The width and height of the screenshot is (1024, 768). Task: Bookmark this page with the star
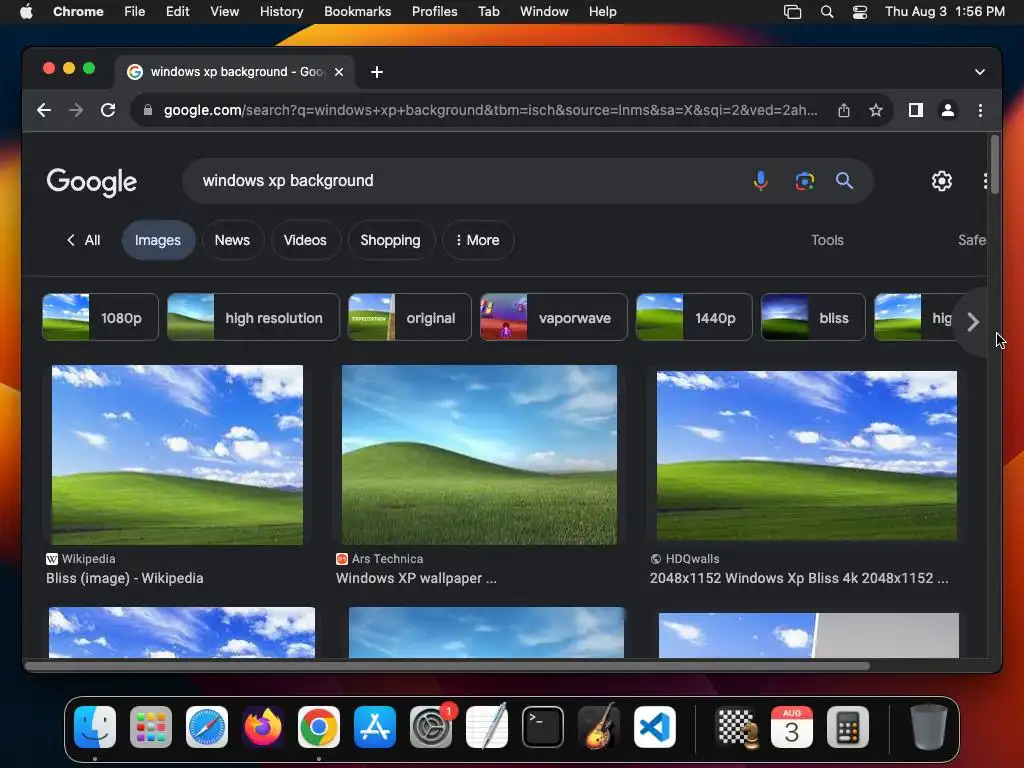pyautogui.click(x=876, y=110)
